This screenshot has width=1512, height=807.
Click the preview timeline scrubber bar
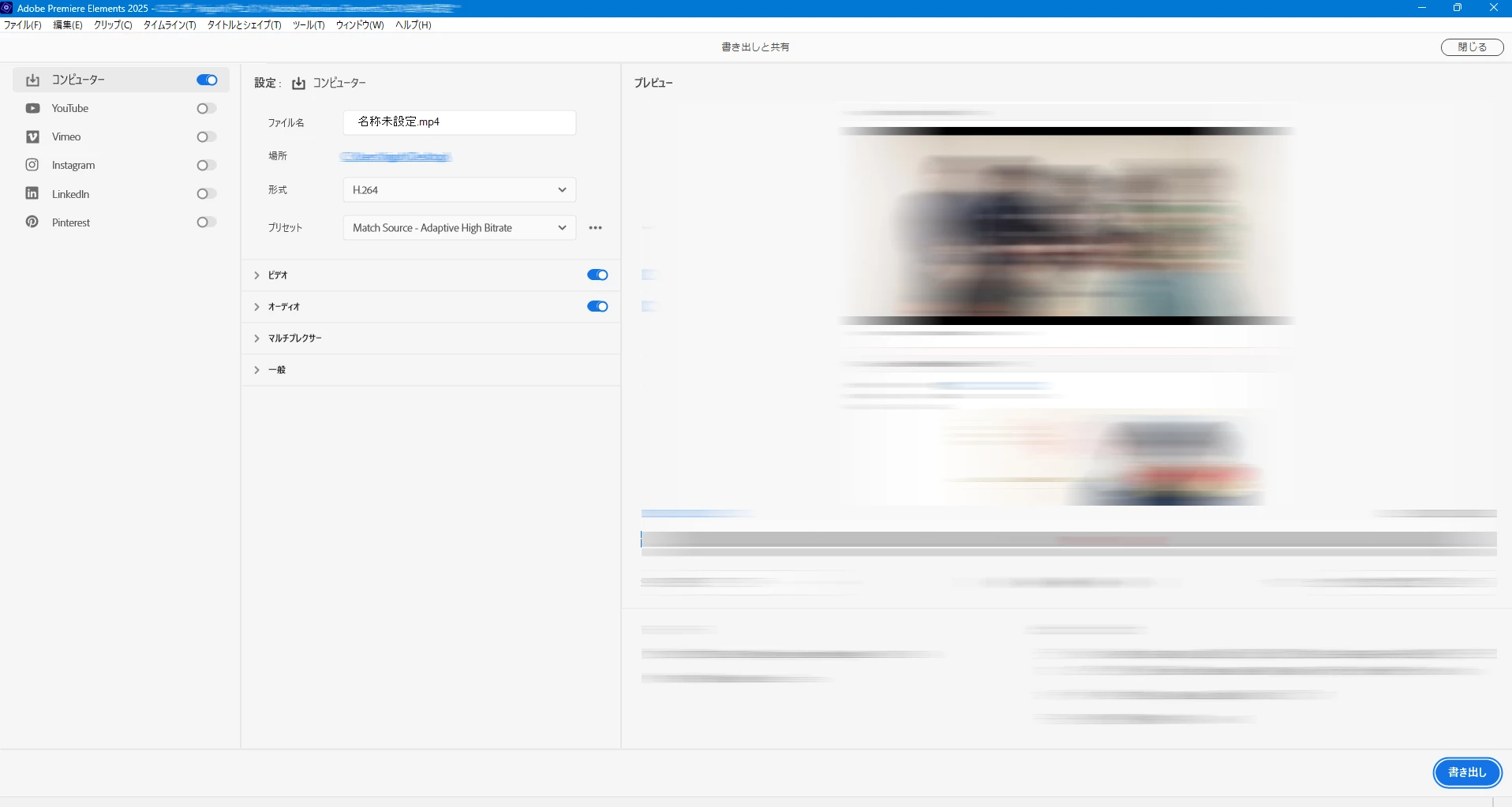(1069, 540)
